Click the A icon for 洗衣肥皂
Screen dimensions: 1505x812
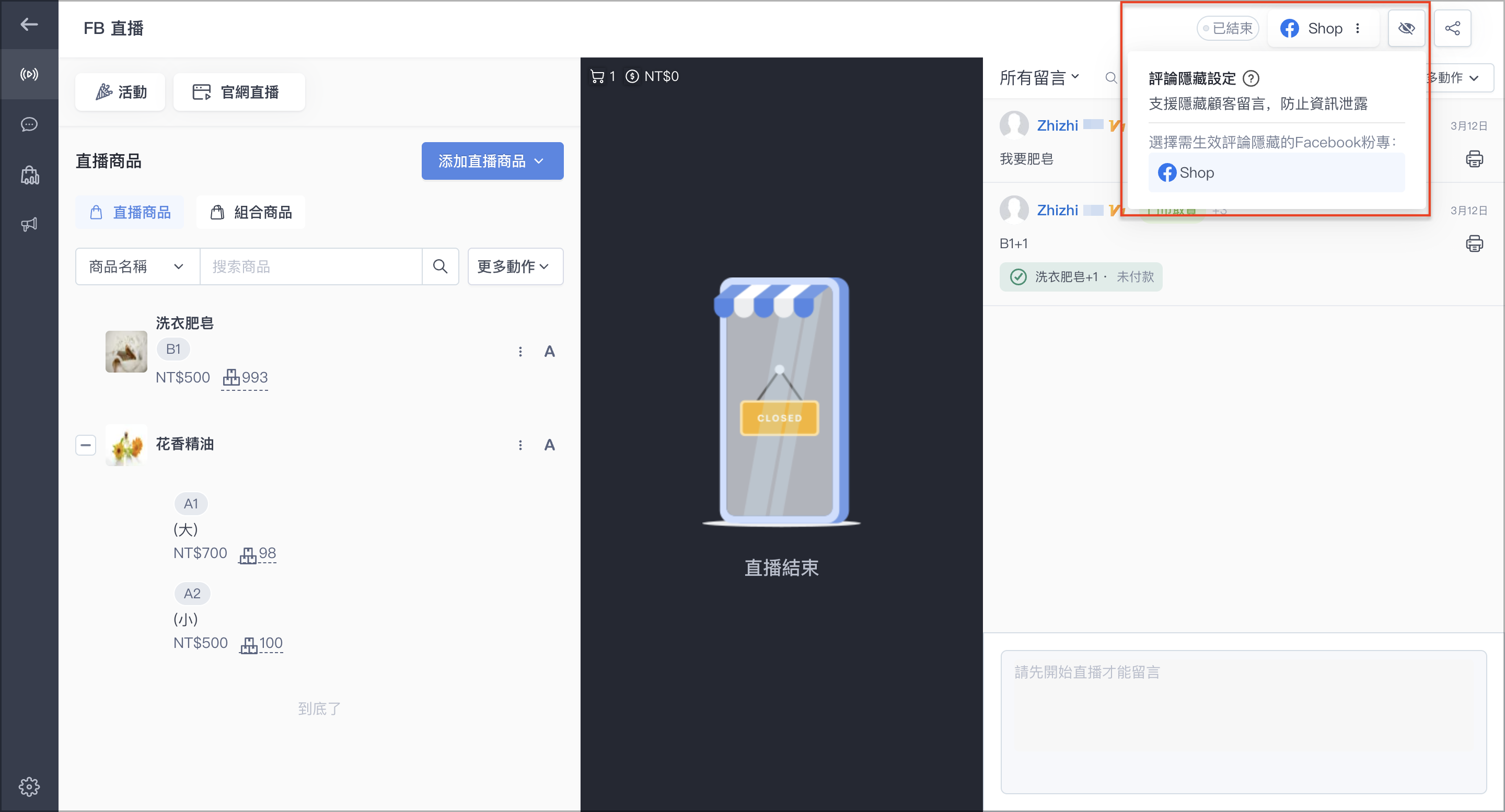pyautogui.click(x=549, y=351)
